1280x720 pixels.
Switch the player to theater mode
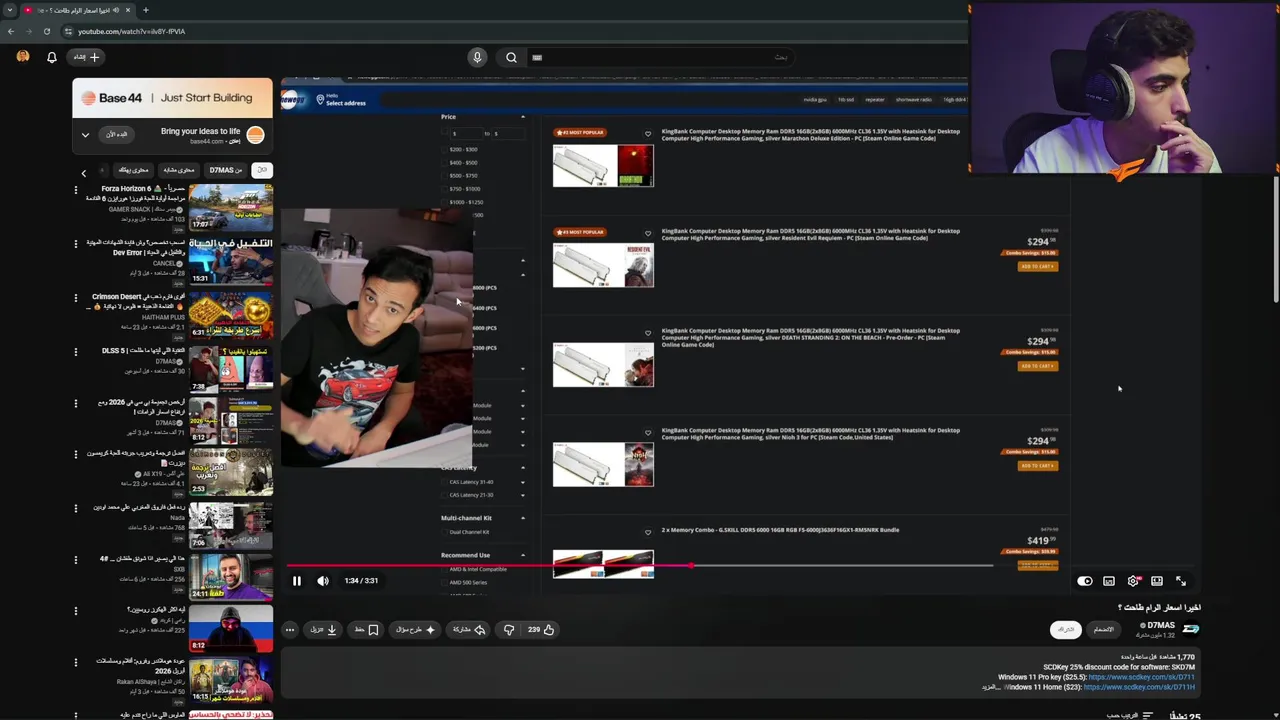(x=1157, y=581)
